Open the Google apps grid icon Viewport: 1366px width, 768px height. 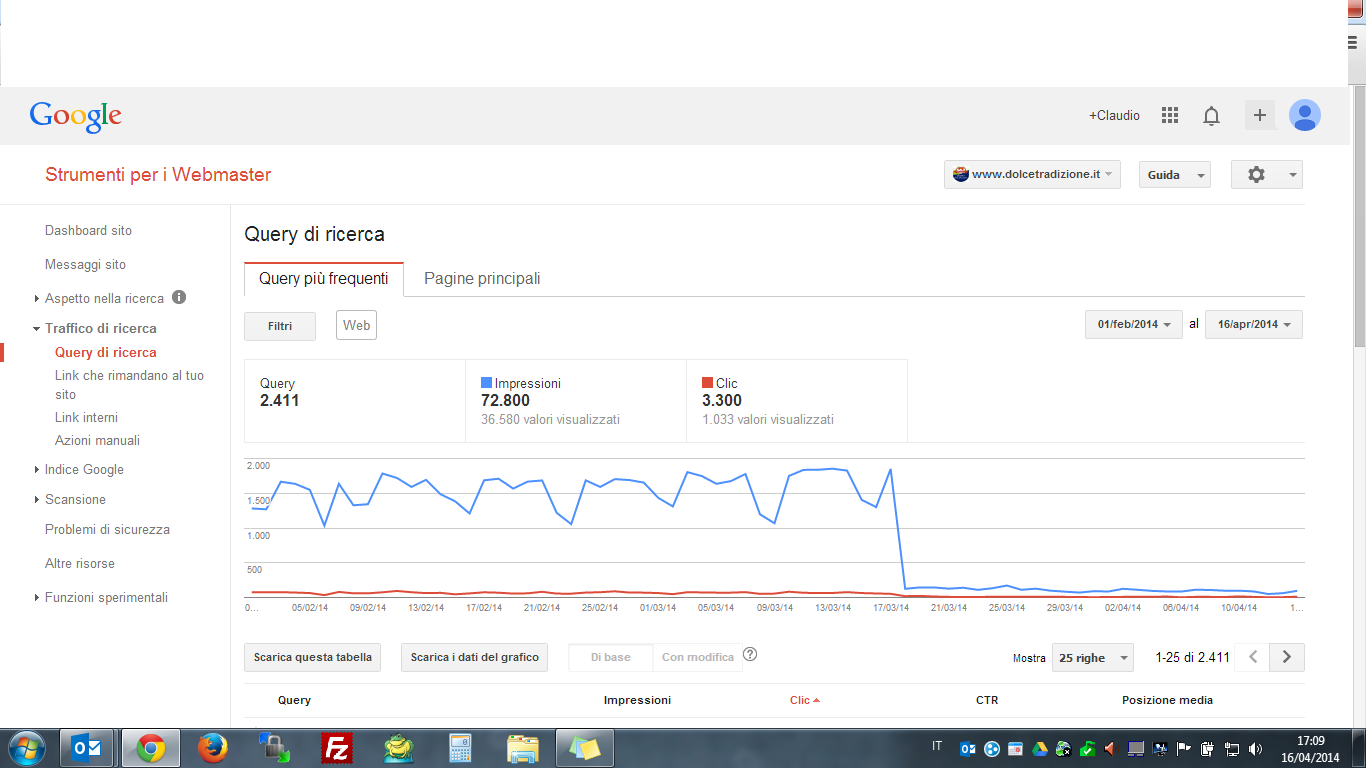[1170, 115]
